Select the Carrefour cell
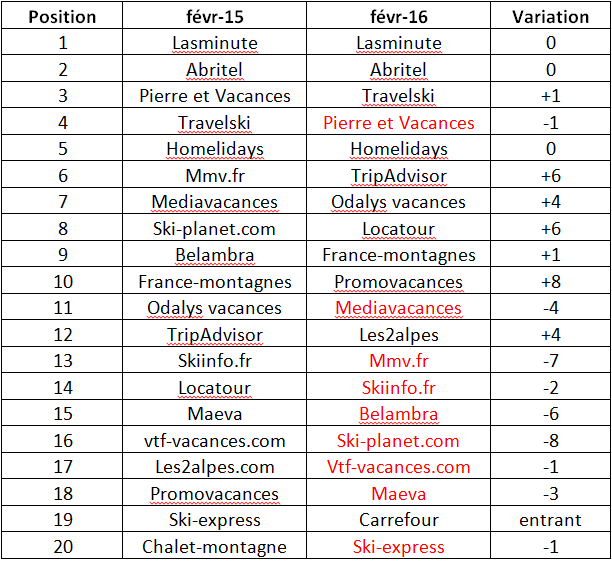612x561 pixels. pyautogui.click(x=399, y=519)
